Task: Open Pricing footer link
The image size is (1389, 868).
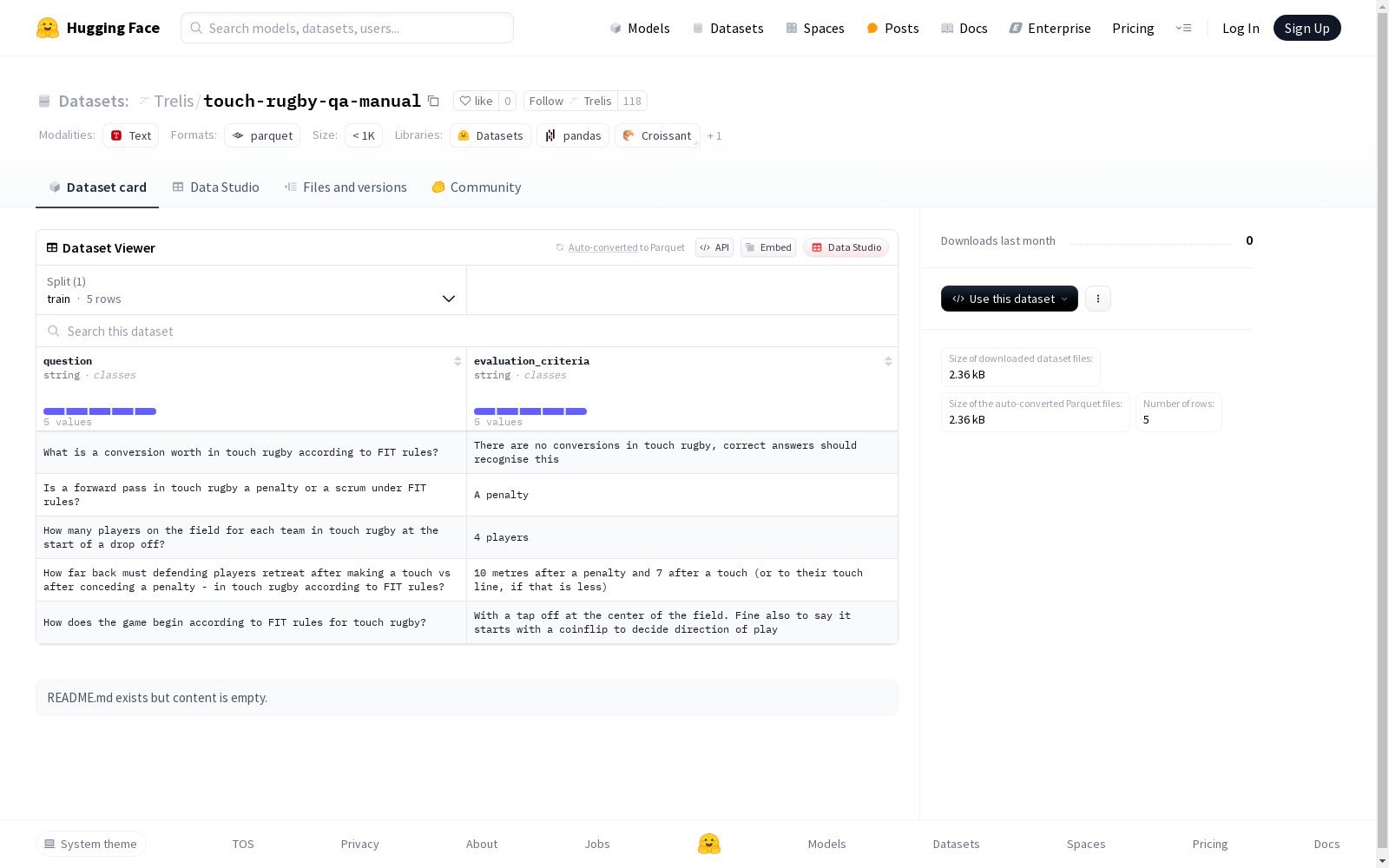Action: point(1210,844)
